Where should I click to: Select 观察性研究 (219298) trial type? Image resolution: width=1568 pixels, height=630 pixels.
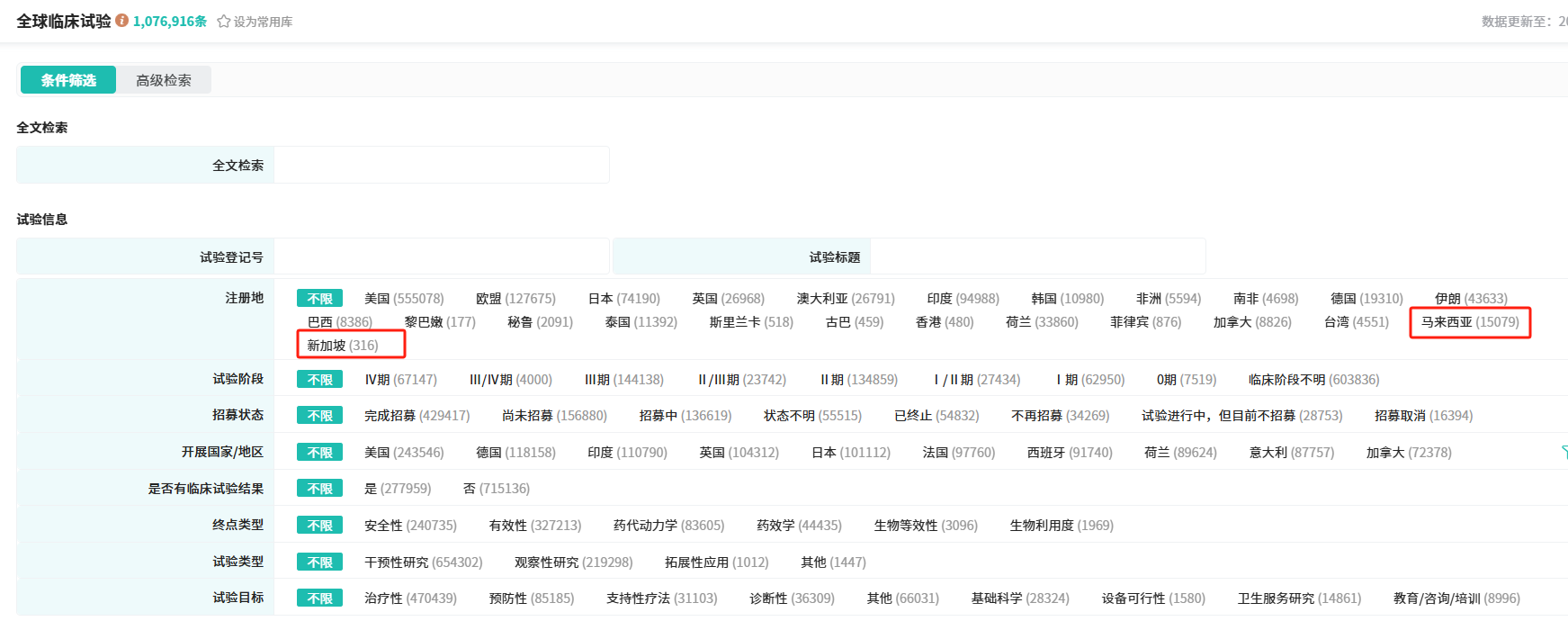click(x=573, y=562)
